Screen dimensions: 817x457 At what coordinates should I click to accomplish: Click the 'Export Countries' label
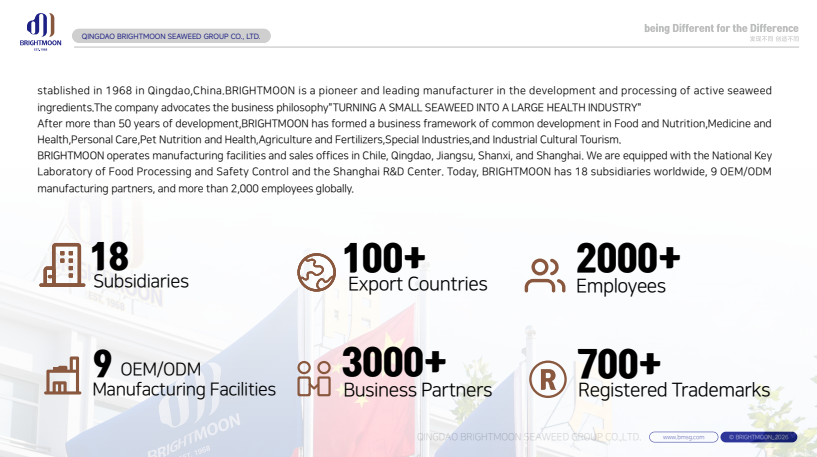click(417, 284)
